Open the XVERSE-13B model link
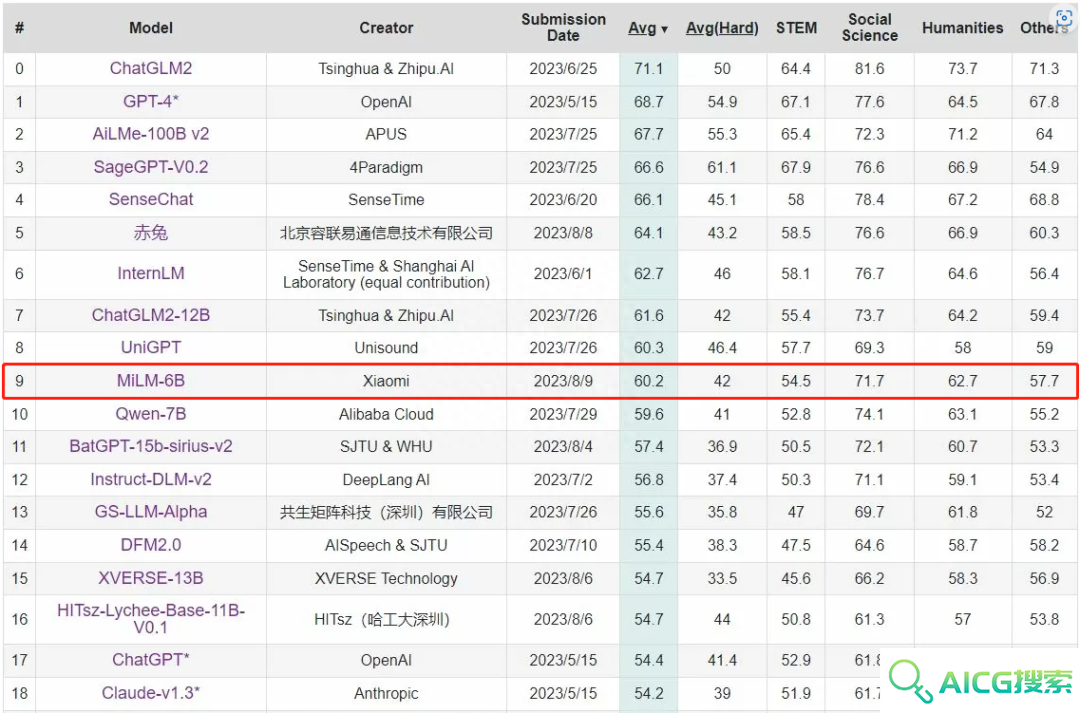This screenshot has width=1080, height=713. point(151,578)
